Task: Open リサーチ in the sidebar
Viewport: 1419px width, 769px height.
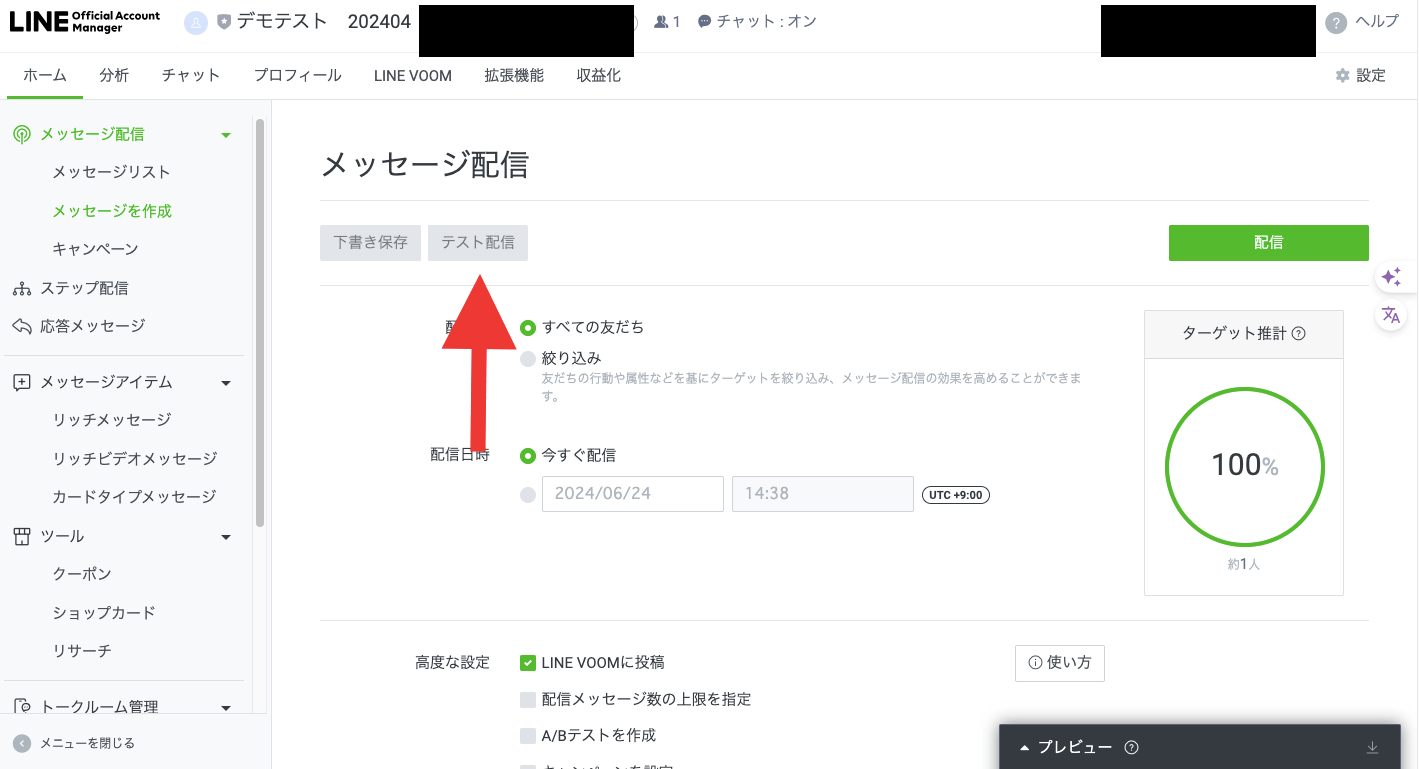Action: point(82,651)
